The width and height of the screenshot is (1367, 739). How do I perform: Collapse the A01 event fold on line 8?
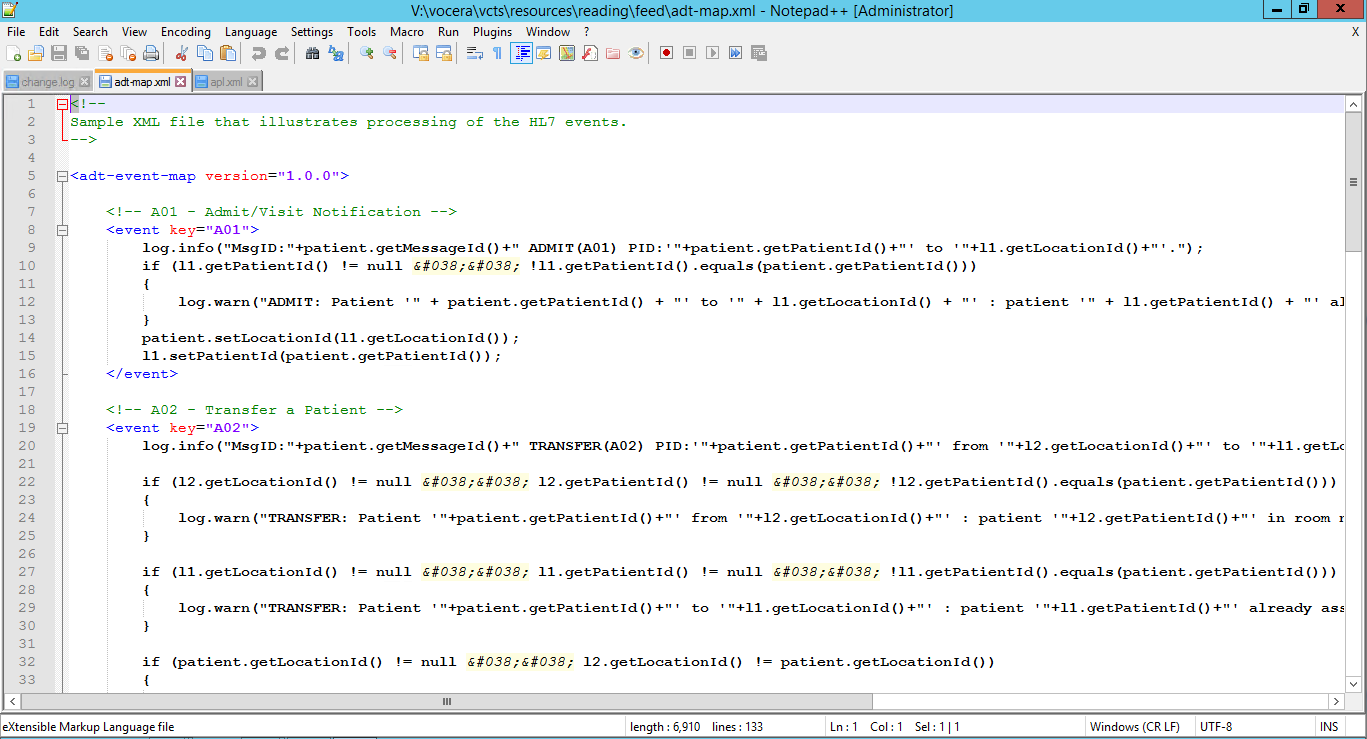[x=62, y=230]
